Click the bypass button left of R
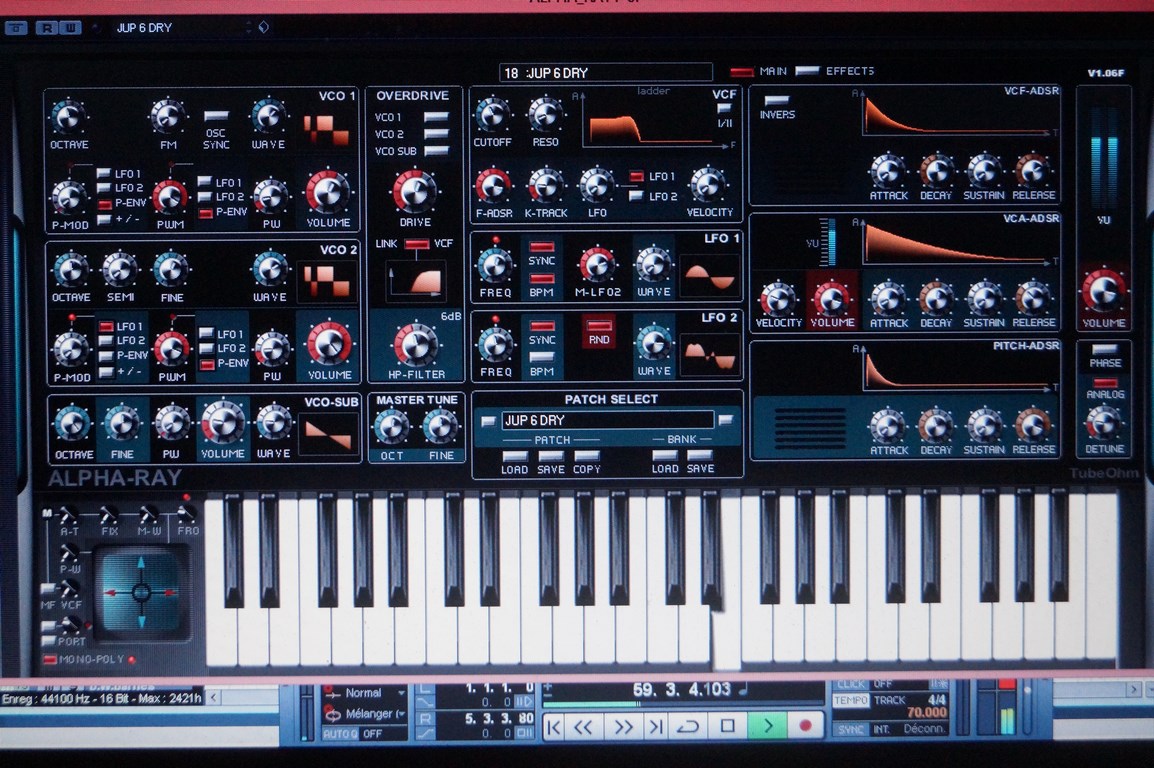The width and height of the screenshot is (1154, 768). [x=16, y=28]
